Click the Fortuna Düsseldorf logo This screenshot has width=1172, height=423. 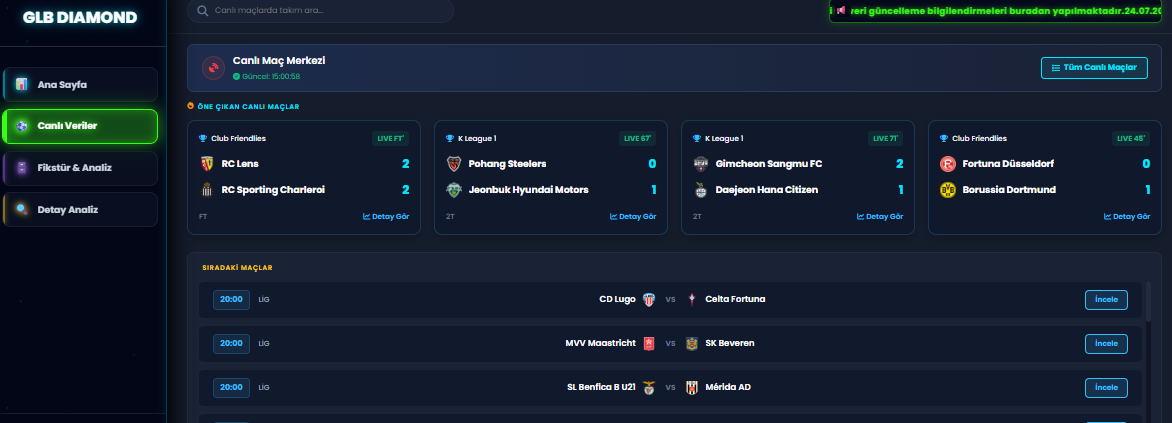coord(948,164)
